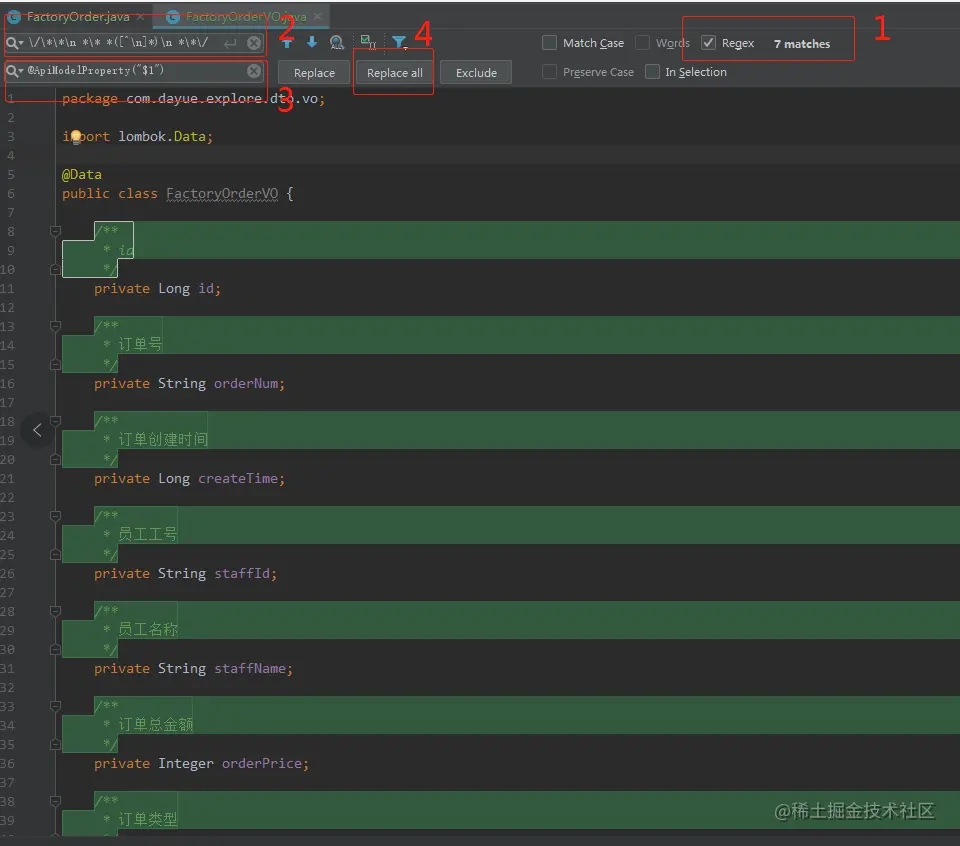
Task: Focus the @ApiModelProperty replace input field
Action: (x=135, y=71)
